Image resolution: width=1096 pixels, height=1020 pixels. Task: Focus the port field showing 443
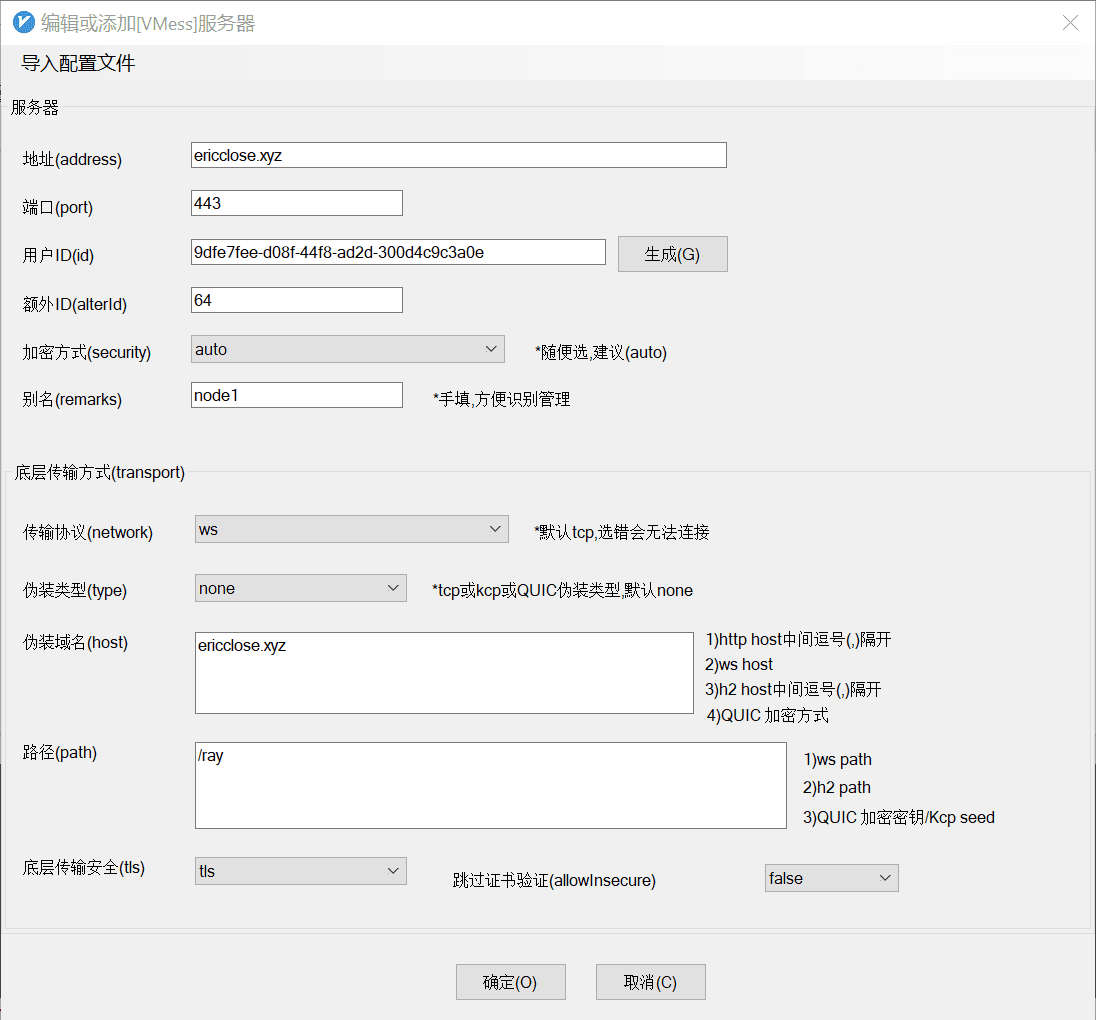(296, 203)
